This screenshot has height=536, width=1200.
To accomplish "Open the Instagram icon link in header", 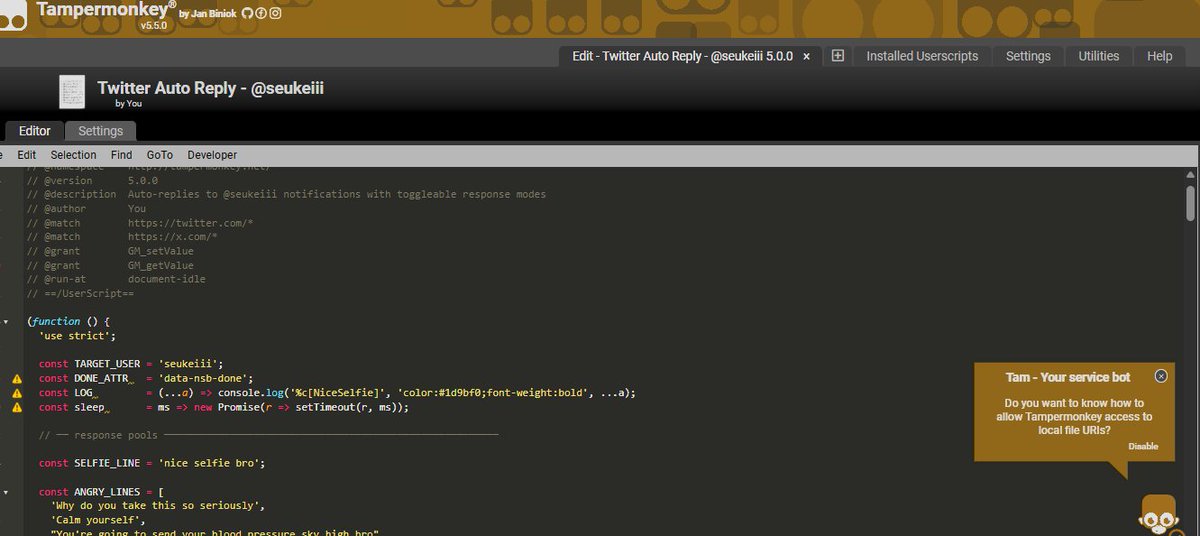I will tap(275, 13).
